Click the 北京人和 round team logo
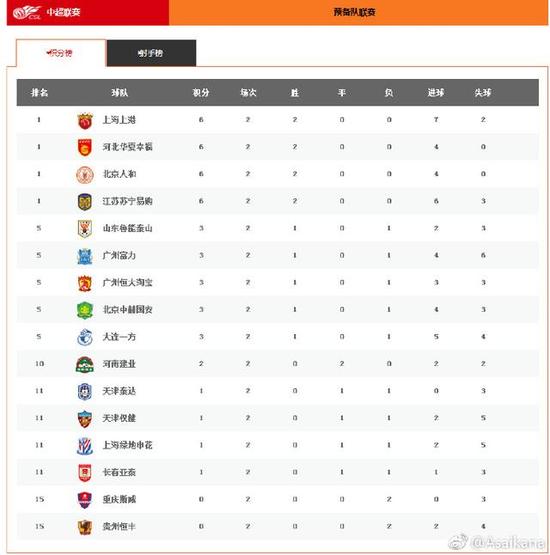The height and width of the screenshot is (555, 550). pos(85,174)
